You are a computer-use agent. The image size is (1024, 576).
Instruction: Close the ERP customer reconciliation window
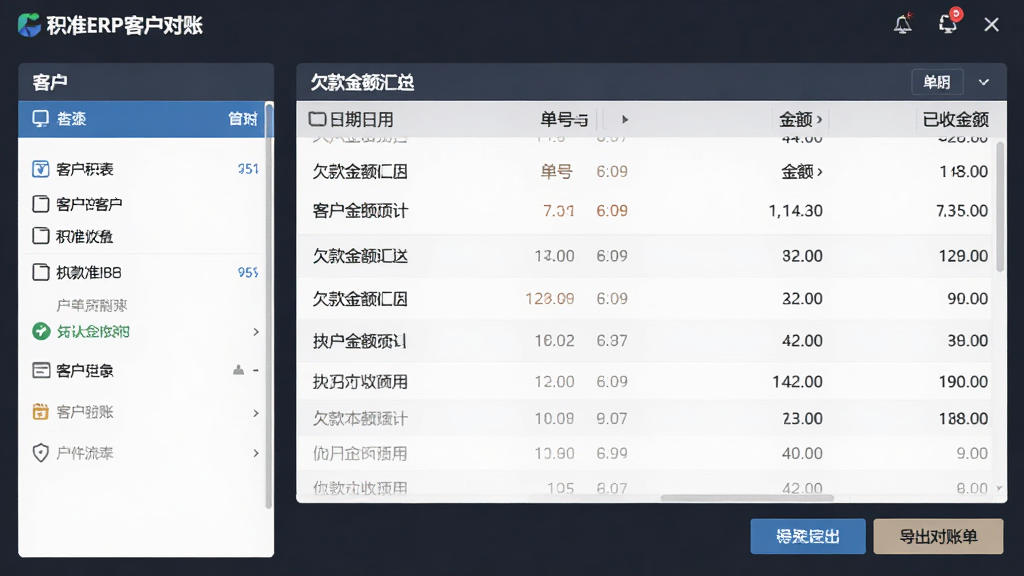pyautogui.click(x=991, y=25)
